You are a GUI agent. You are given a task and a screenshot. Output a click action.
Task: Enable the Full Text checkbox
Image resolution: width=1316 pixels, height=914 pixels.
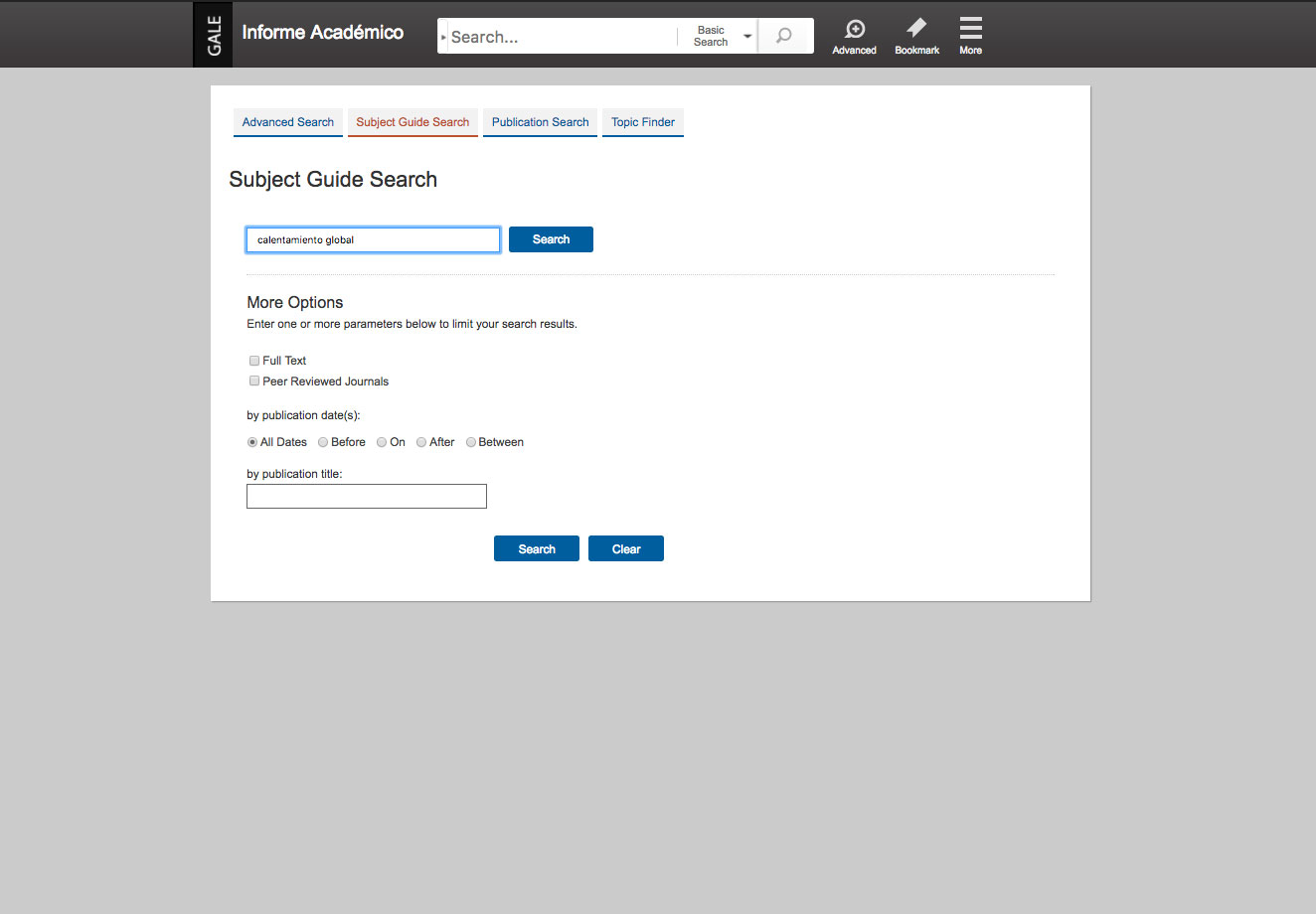click(254, 361)
